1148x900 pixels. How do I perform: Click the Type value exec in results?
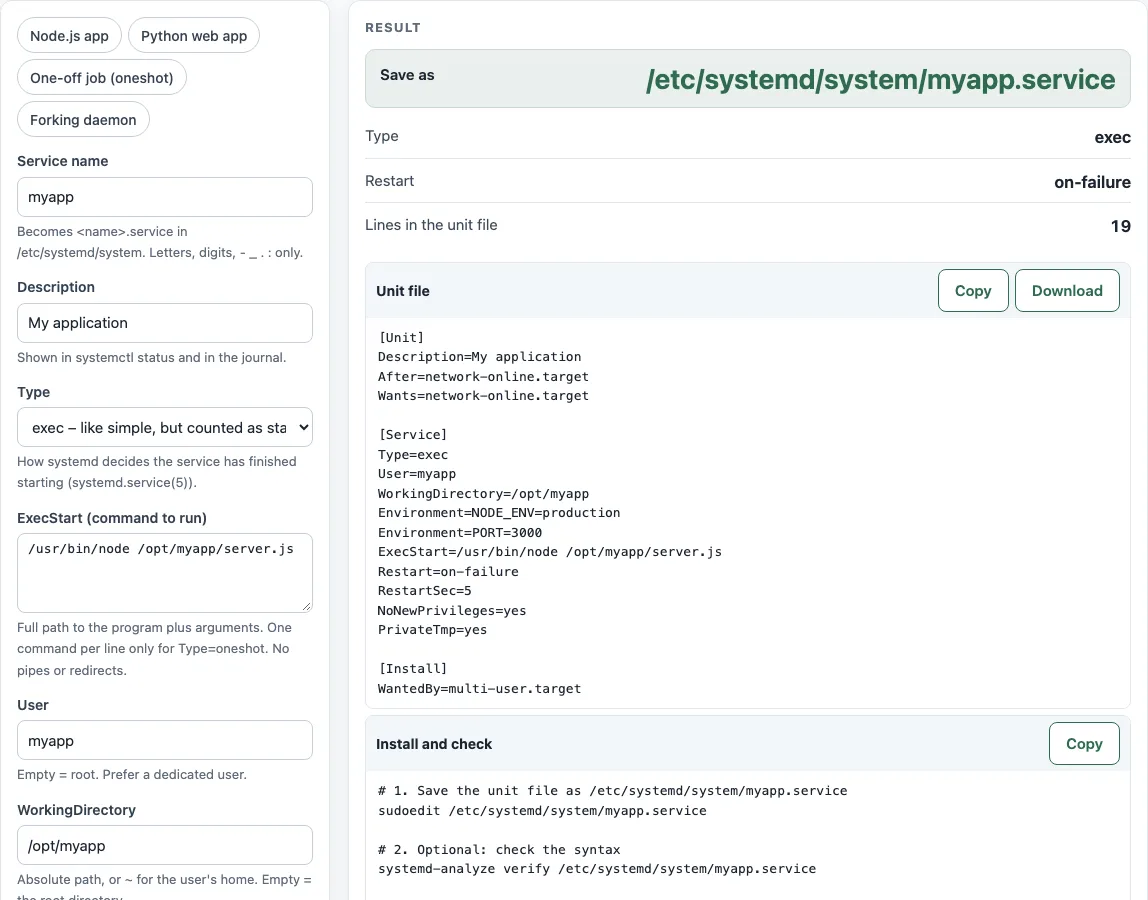1112,137
